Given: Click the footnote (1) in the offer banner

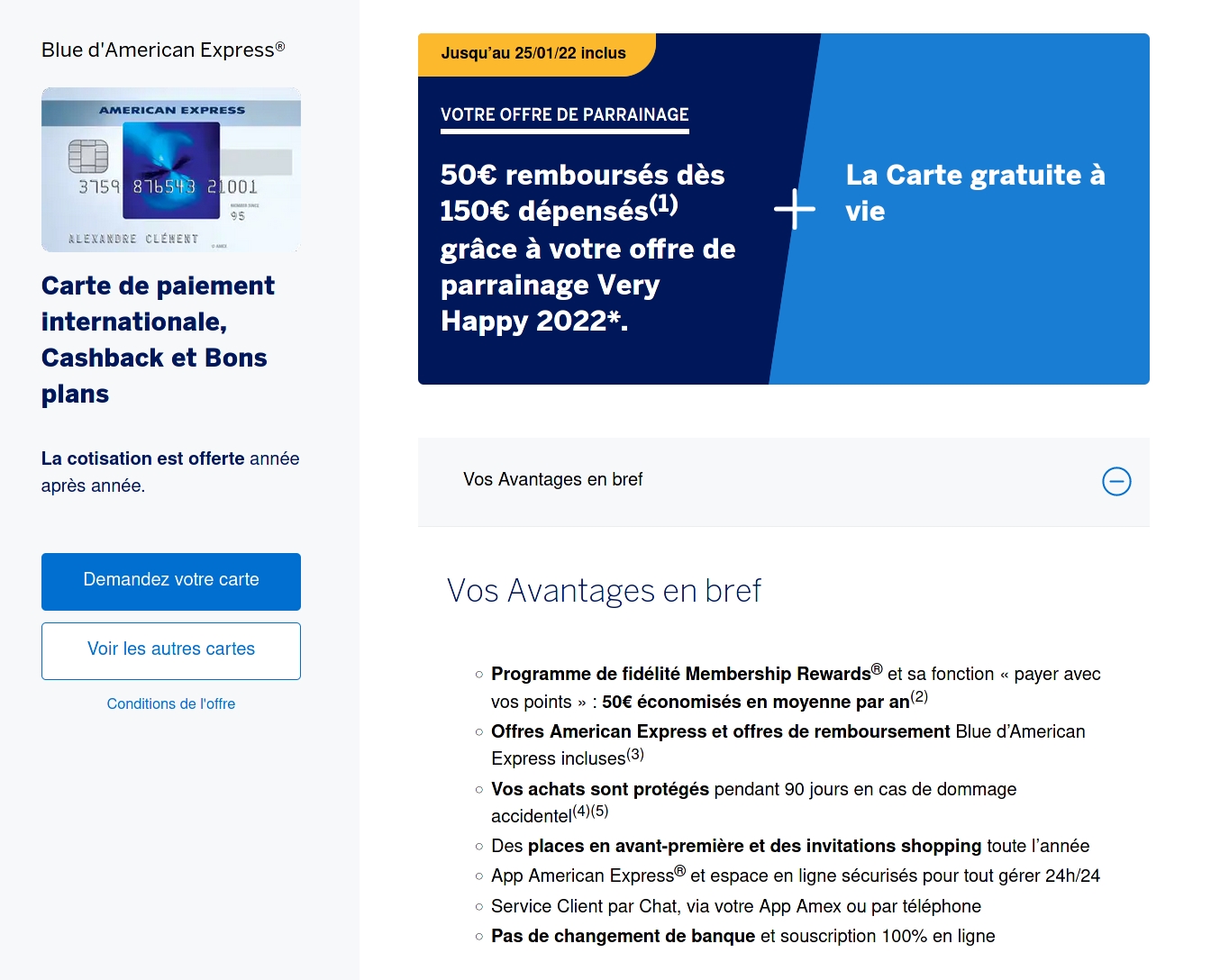Looking at the screenshot, I should [664, 204].
